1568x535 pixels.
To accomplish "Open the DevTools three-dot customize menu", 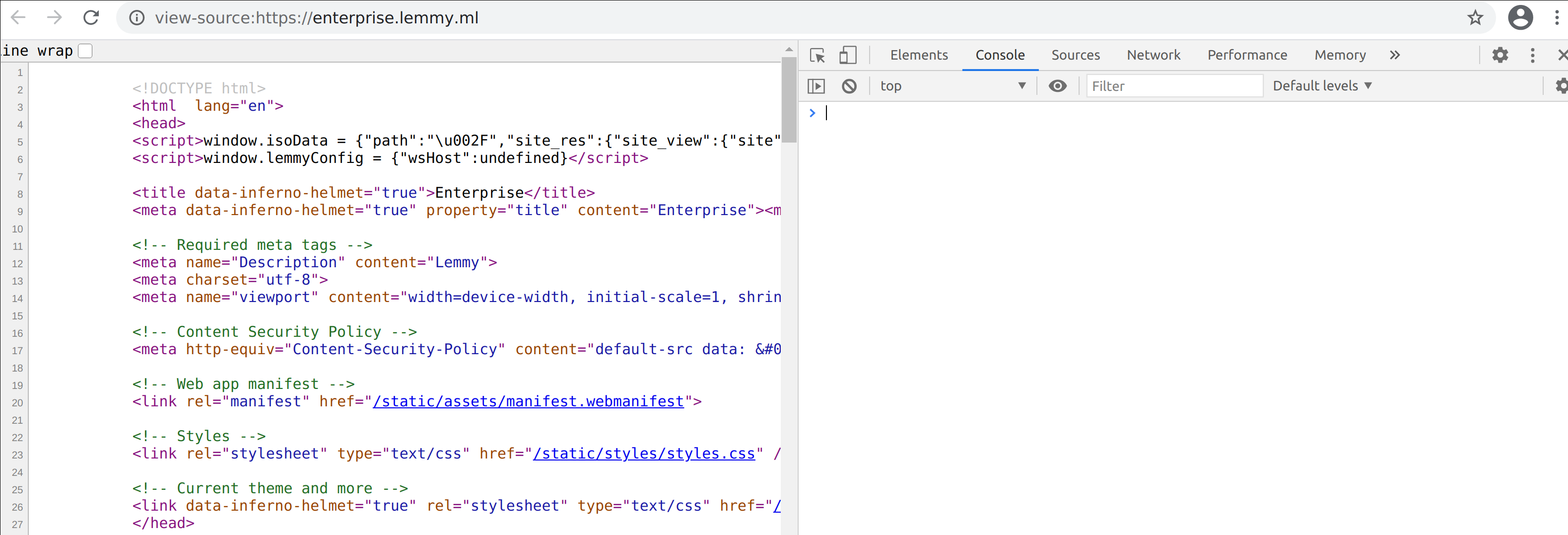I will point(1532,55).
